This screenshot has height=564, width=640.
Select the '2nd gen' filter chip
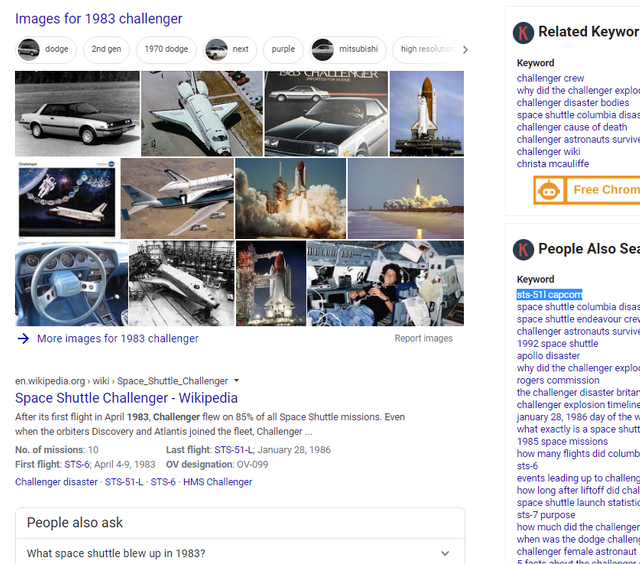106,49
